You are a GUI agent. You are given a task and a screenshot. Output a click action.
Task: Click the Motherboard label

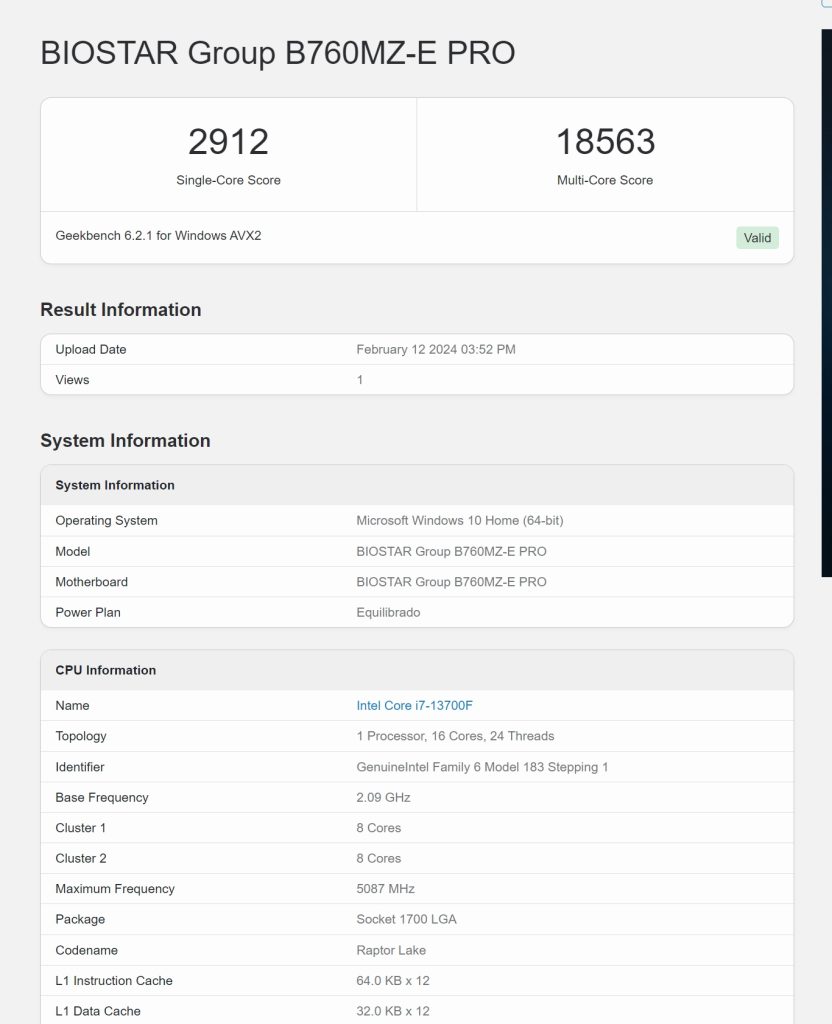click(91, 582)
